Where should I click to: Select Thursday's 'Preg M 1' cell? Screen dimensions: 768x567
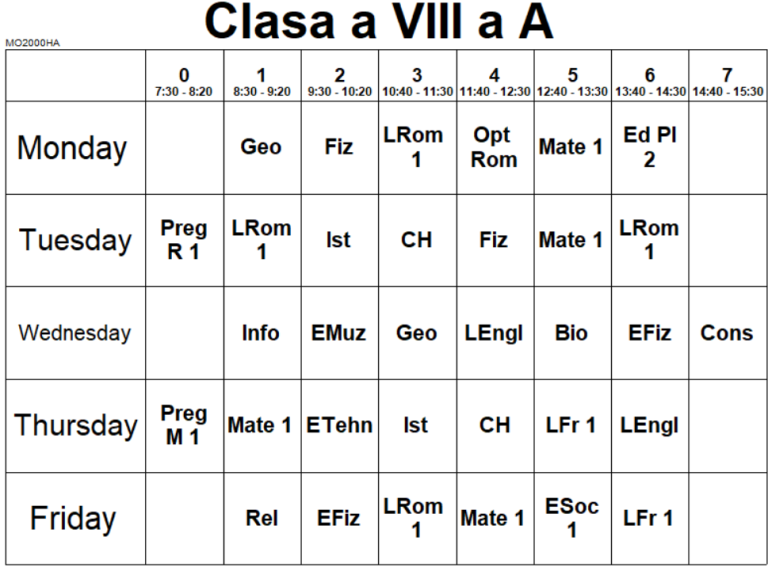click(x=184, y=426)
